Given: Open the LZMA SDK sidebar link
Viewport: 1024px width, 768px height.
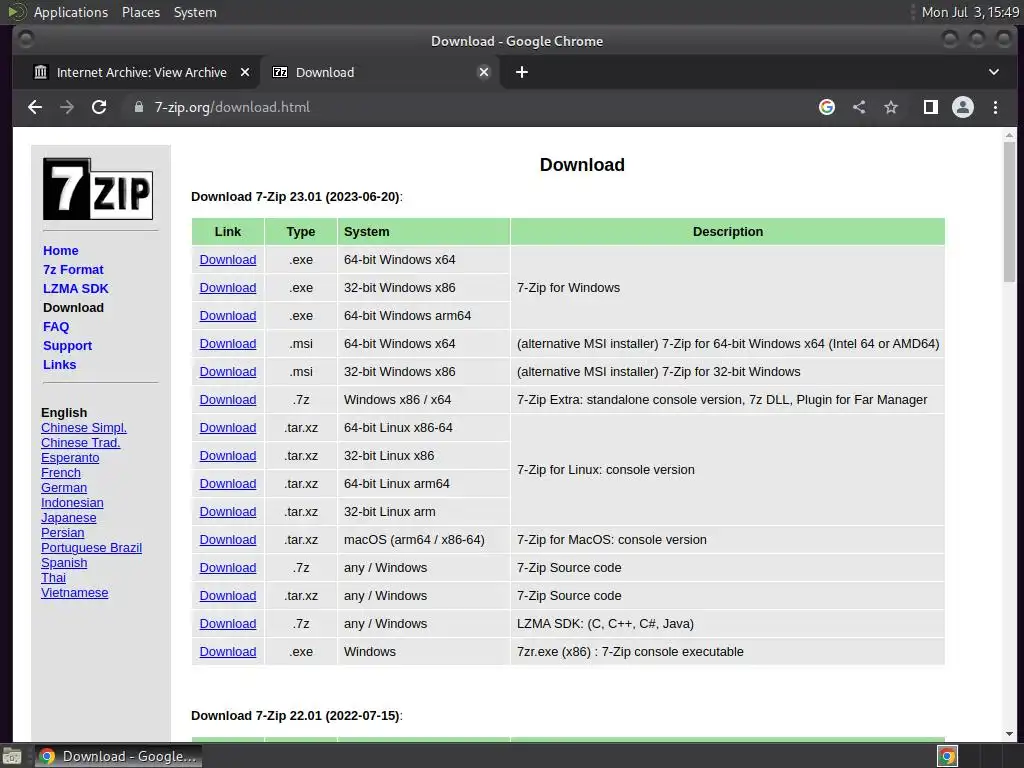Looking at the screenshot, I should [x=76, y=289].
